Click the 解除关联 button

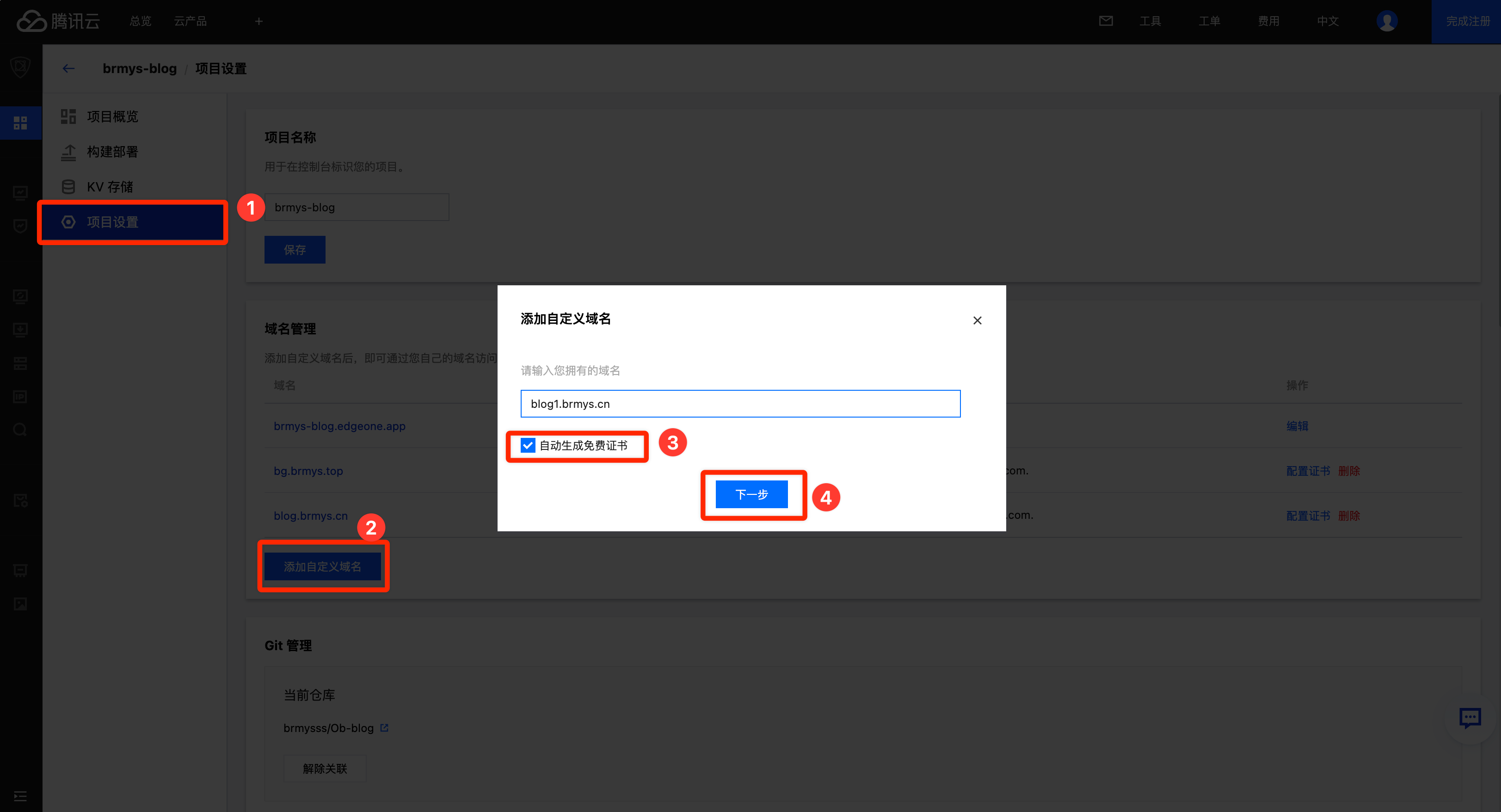pos(325,769)
